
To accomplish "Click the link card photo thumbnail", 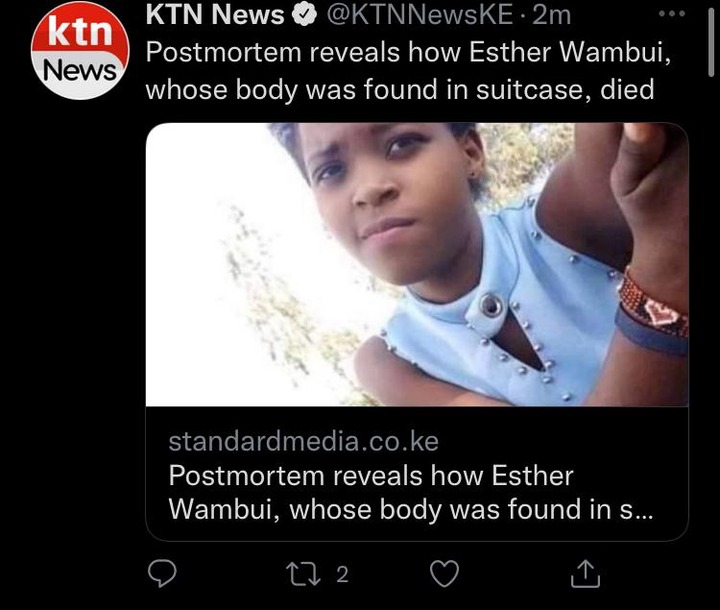I will click(417, 265).
